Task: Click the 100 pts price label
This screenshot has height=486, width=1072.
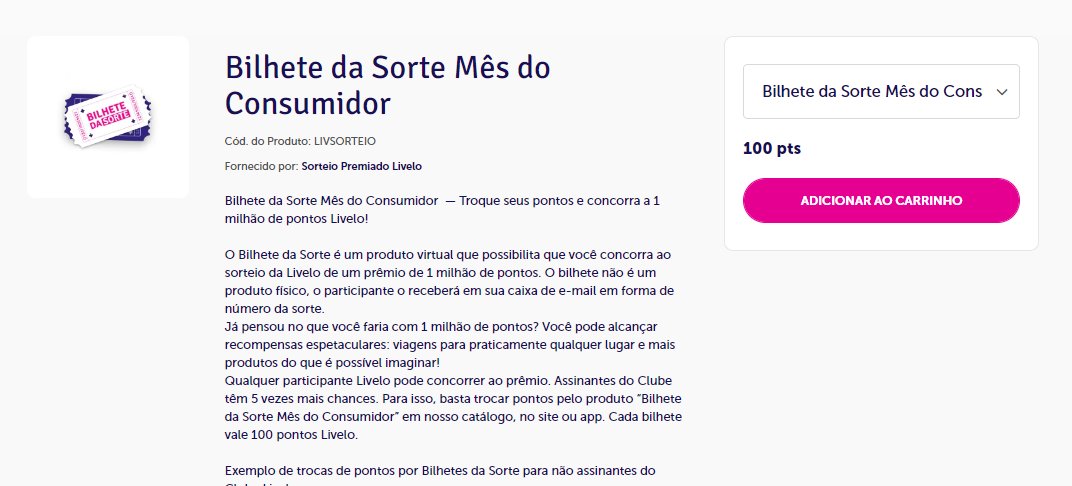Action: pos(772,148)
